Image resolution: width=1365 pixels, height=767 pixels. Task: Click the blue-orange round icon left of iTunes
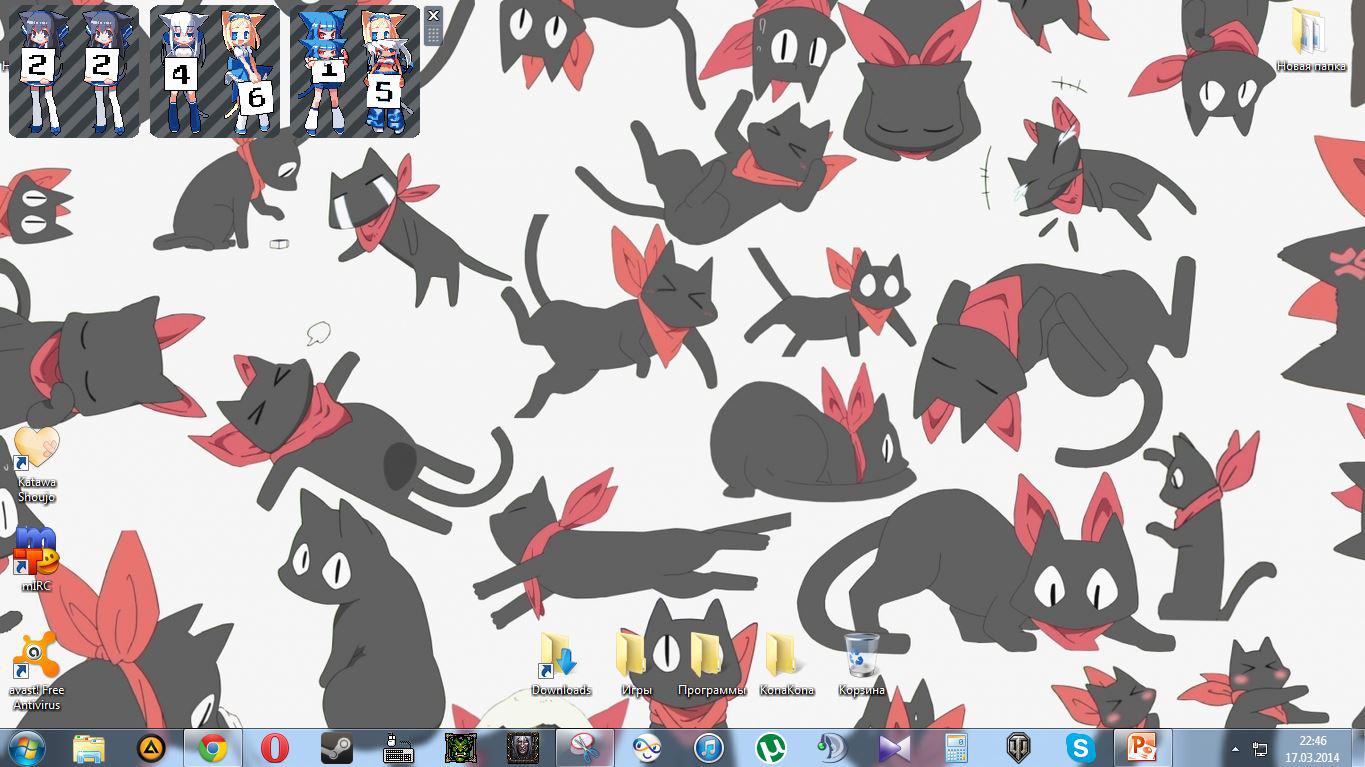tap(646, 748)
